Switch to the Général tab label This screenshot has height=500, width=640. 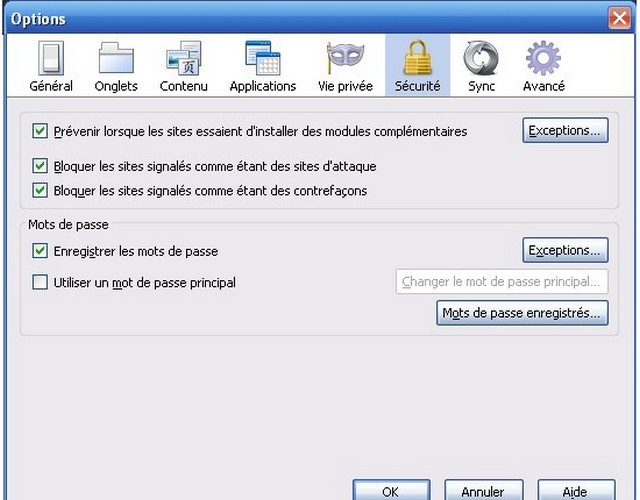[51, 86]
